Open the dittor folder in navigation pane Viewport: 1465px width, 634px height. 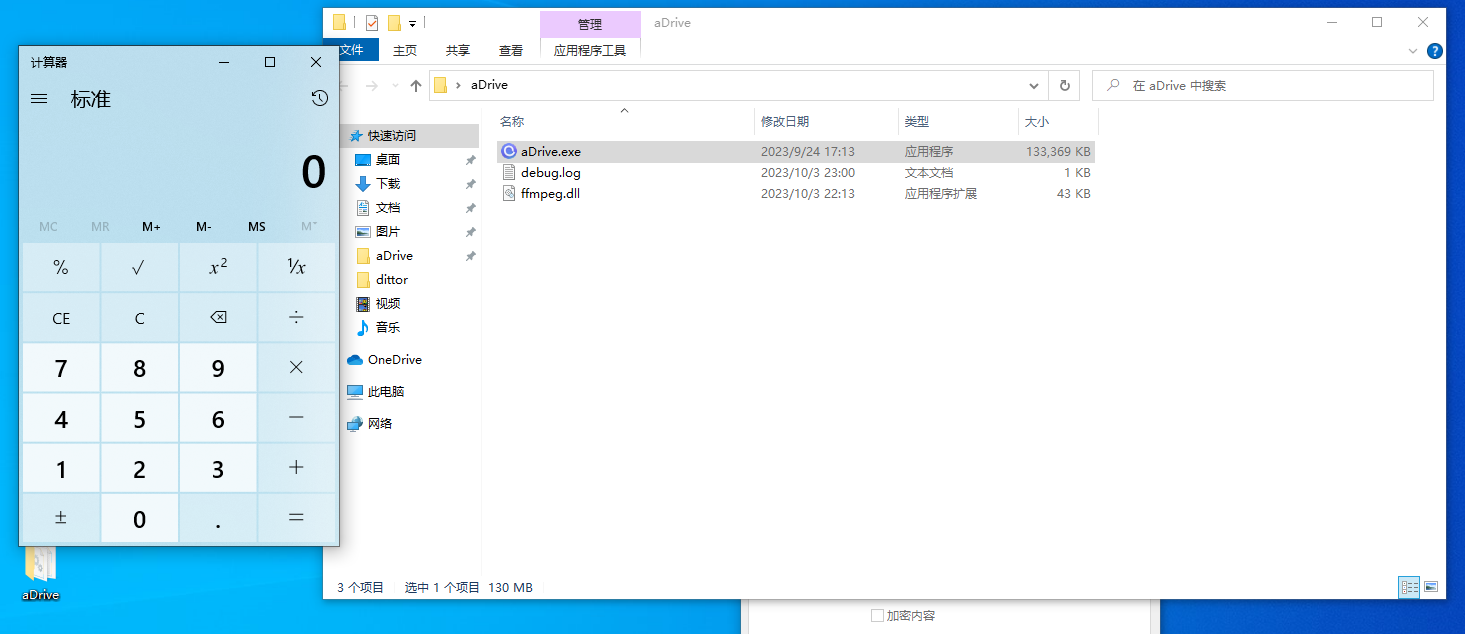[x=392, y=280]
